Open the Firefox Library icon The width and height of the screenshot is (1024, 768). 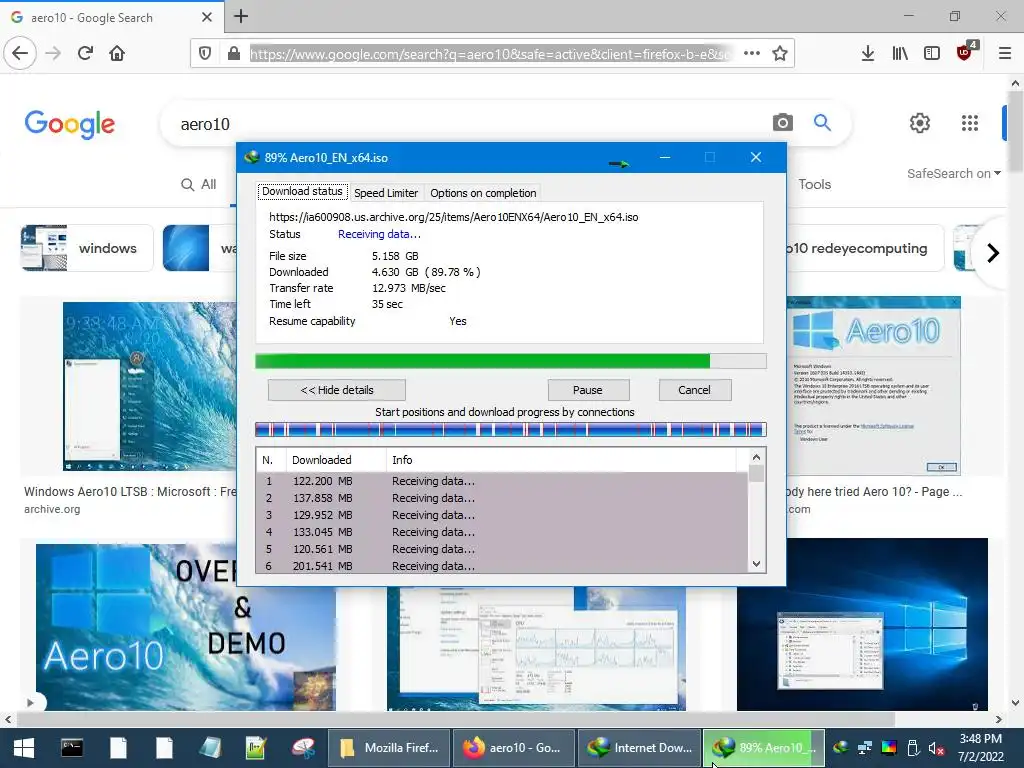coord(900,54)
